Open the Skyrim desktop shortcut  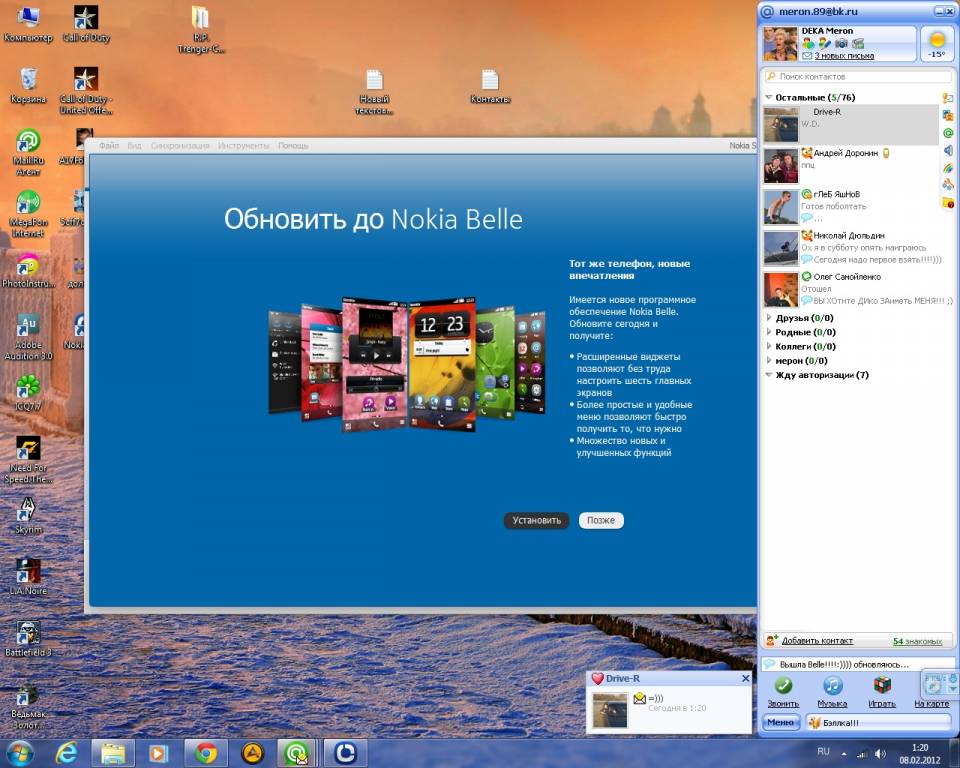tap(28, 516)
